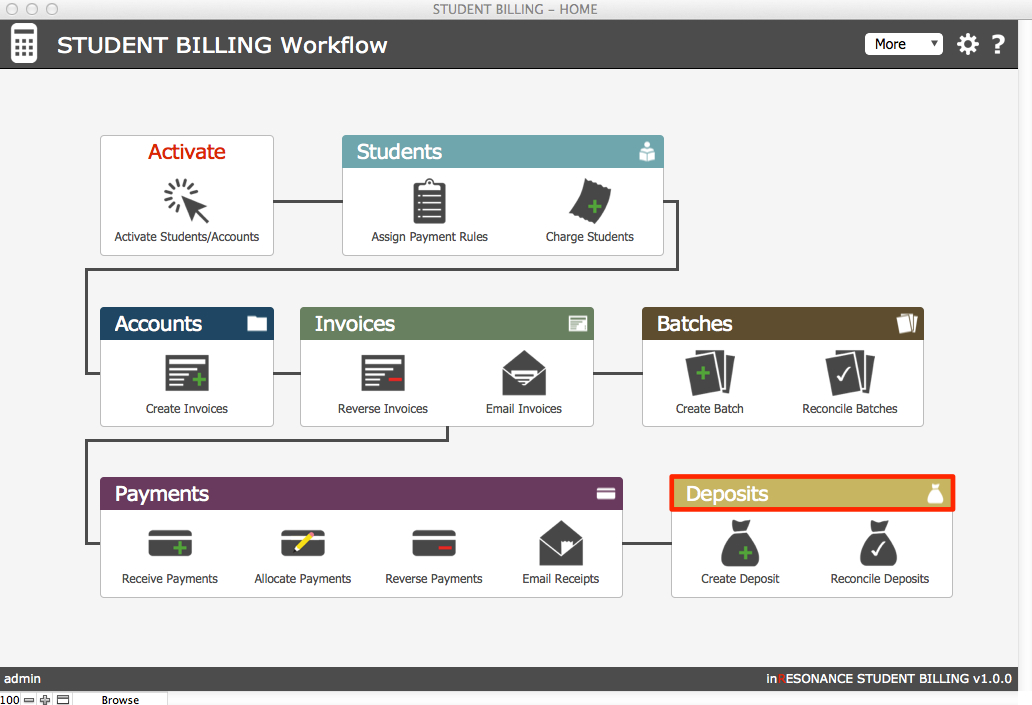This screenshot has height=705, width=1032.
Task: Open Email Invoices envelope icon
Action: 524,373
